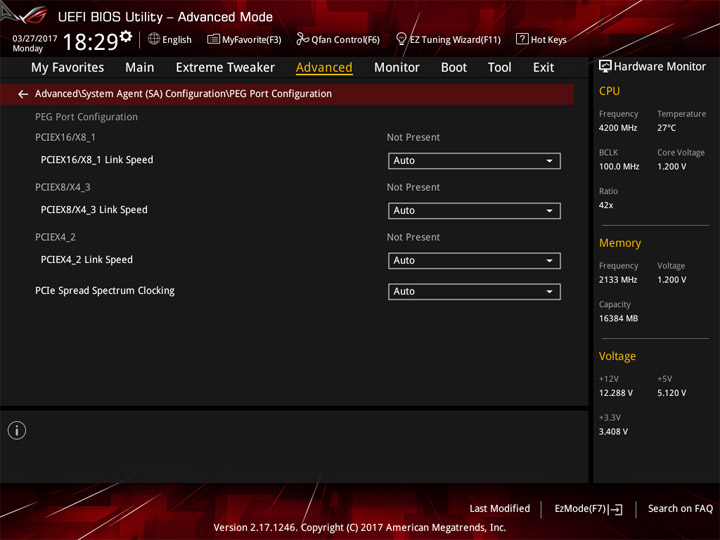Viewport: 720px width, 540px height.
Task: Click Not Present status for PCIEX16/X8_1
Action: (413, 137)
